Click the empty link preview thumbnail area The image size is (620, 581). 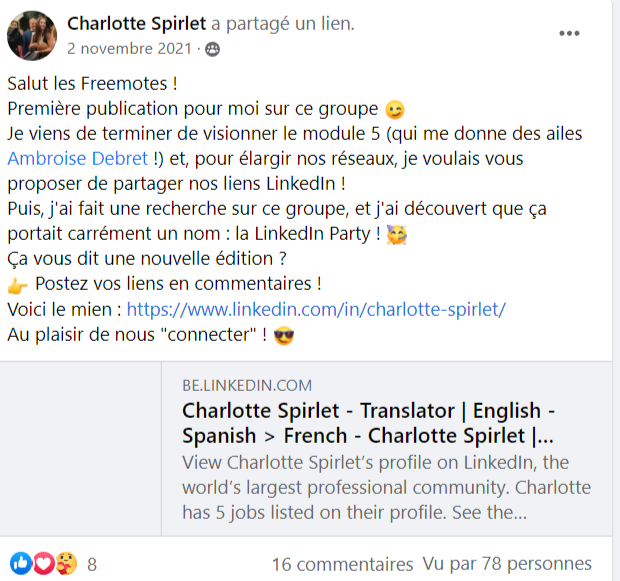pyautogui.click(x=84, y=448)
